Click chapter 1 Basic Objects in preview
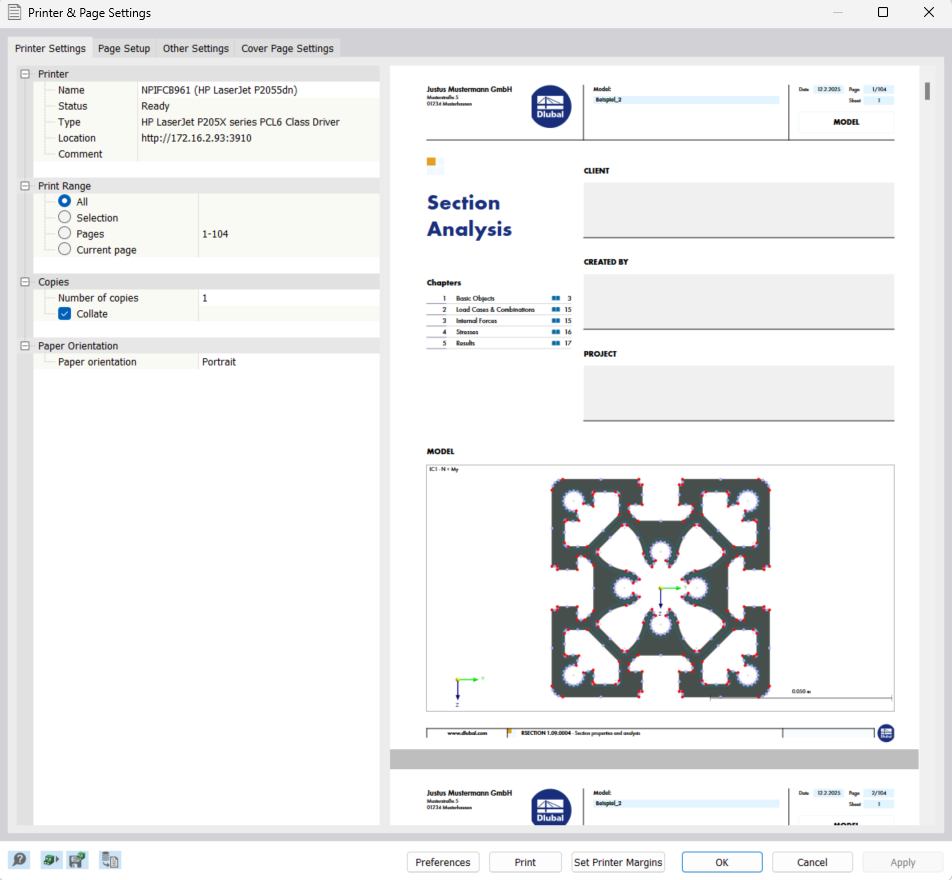 pyautogui.click(x=498, y=298)
